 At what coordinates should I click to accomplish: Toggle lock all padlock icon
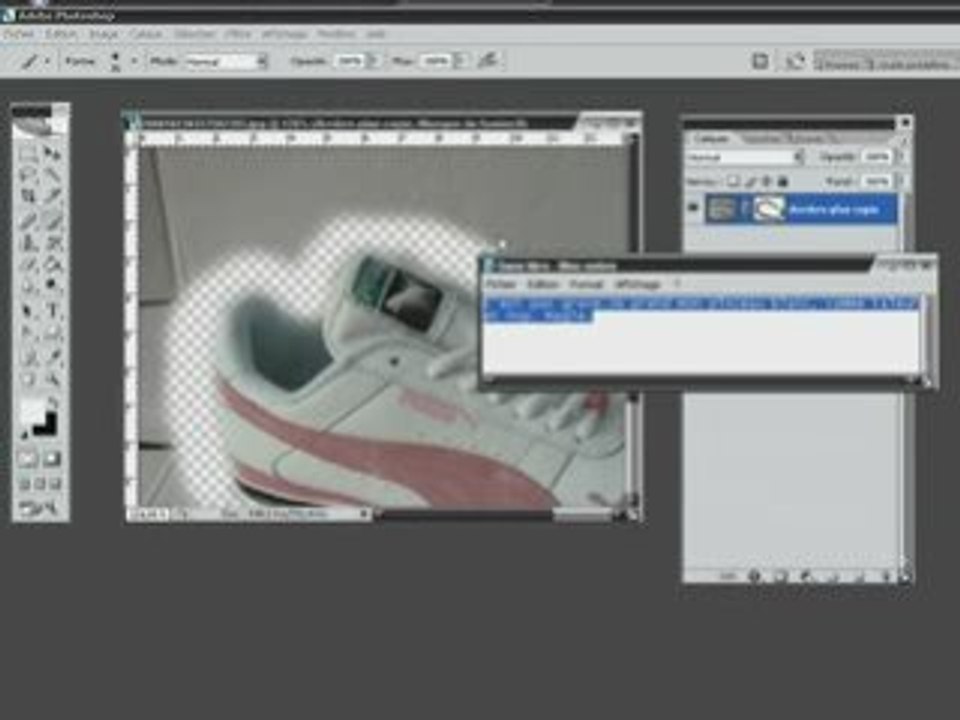pos(782,181)
